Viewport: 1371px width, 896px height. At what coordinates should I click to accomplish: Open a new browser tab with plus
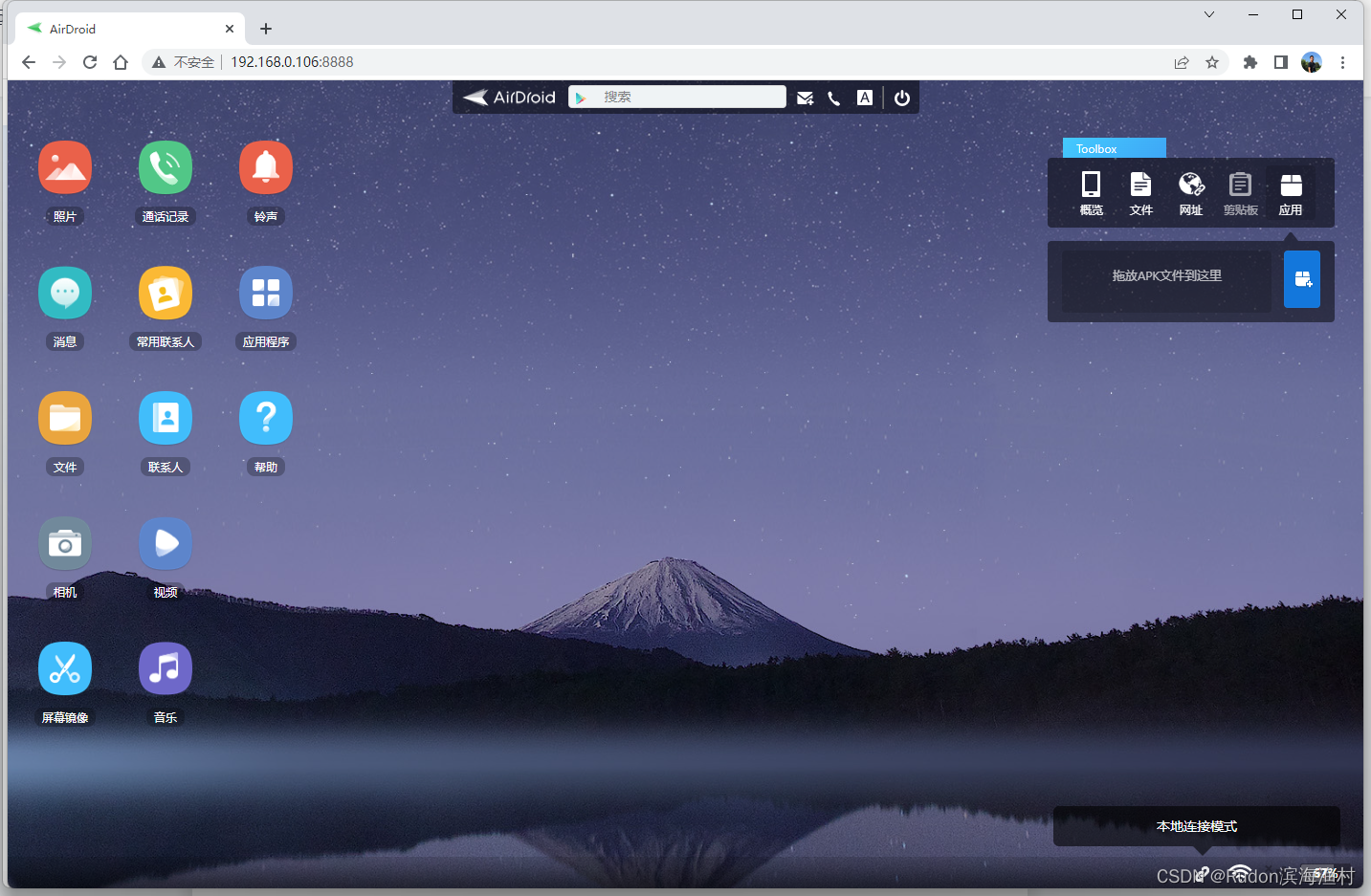(266, 29)
